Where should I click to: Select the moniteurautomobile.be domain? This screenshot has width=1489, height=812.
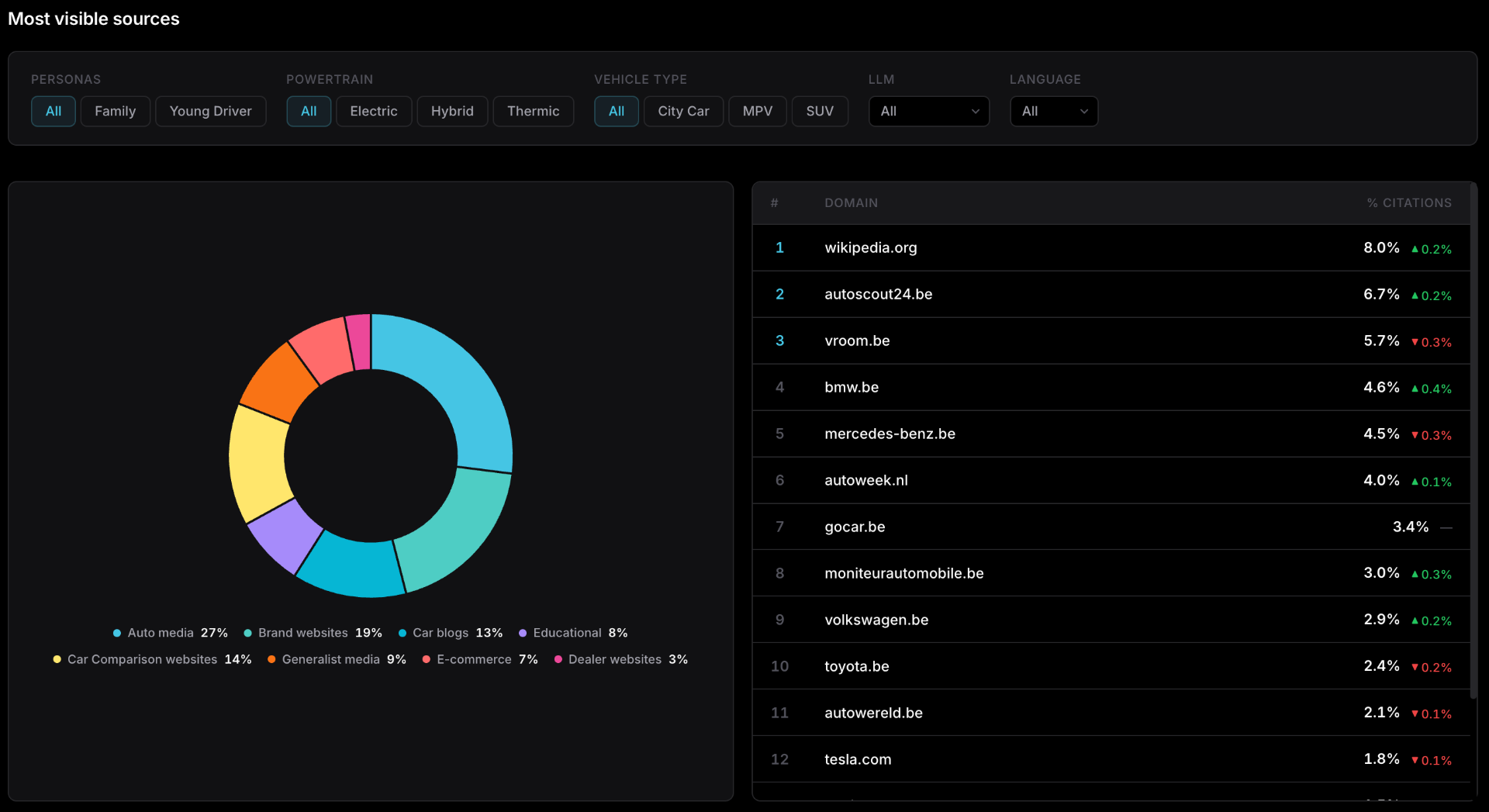click(903, 573)
